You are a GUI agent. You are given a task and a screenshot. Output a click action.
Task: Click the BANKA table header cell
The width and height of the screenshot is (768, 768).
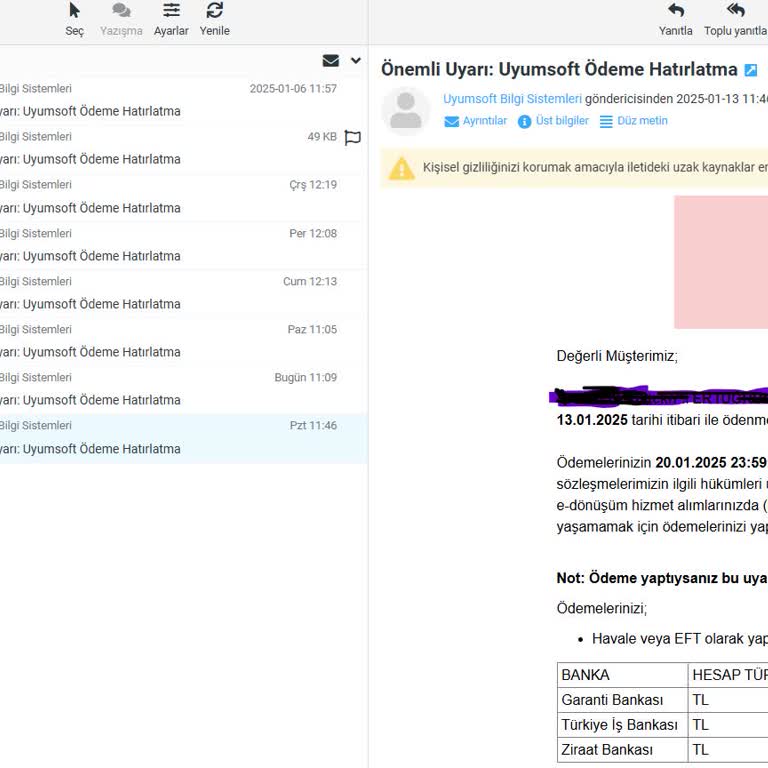[623, 675]
